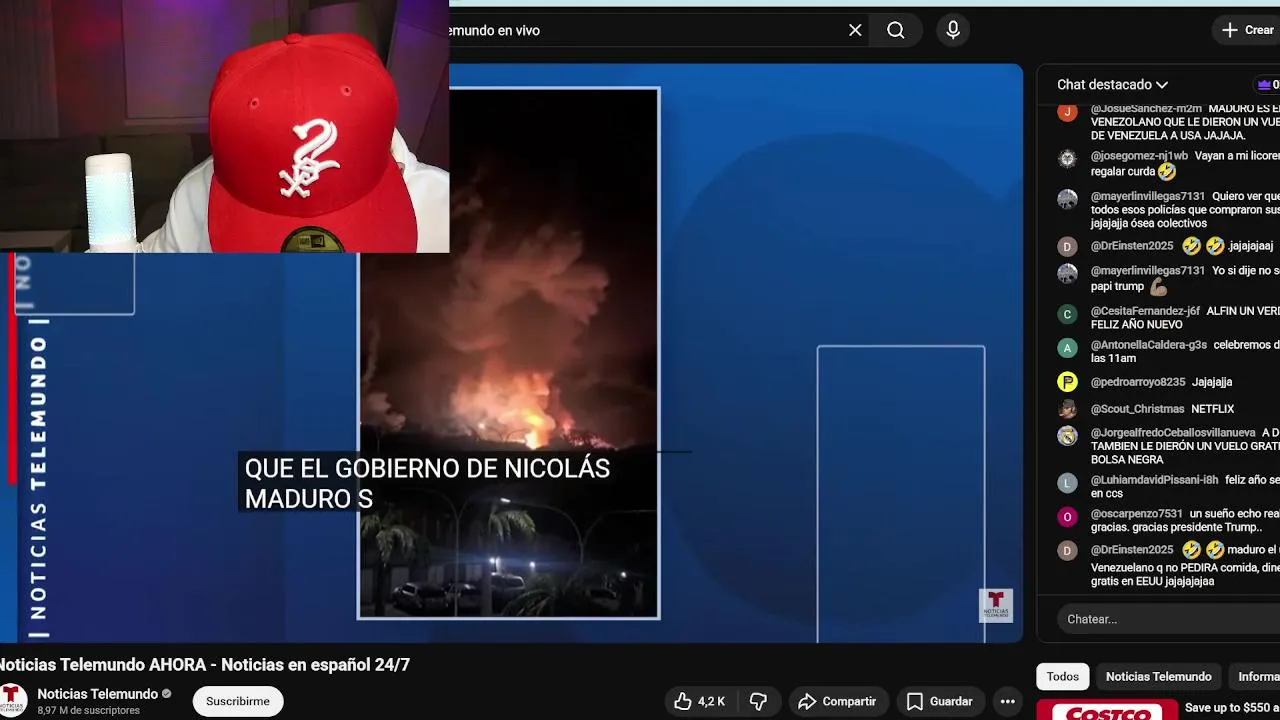
Task: Clear the search box with the X icon
Action: [x=855, y=30]
